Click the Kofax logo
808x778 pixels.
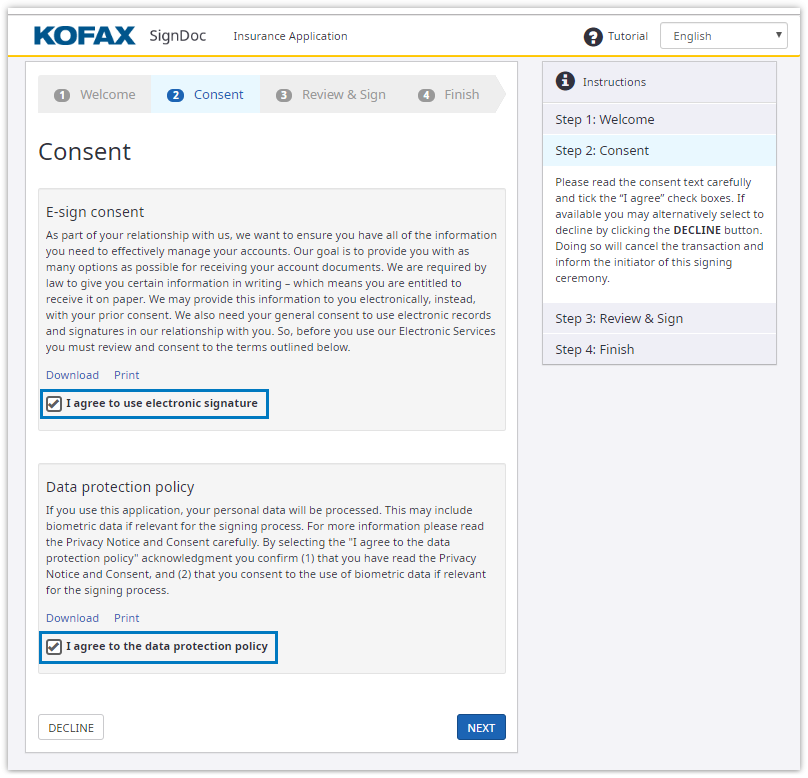(85, 36)
